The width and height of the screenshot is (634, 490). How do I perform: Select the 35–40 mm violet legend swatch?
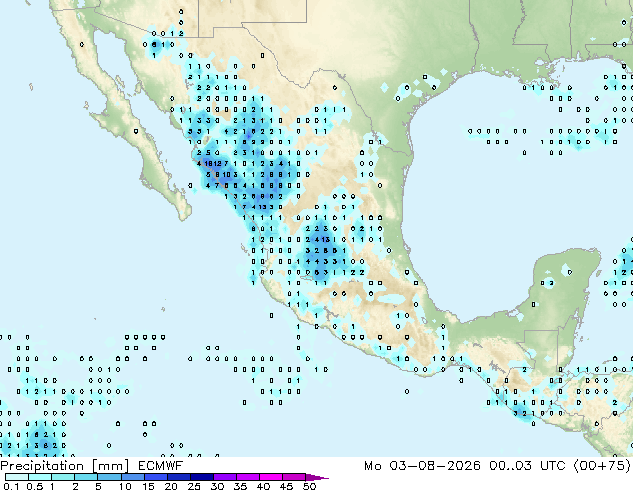click(x=248, y=477)
